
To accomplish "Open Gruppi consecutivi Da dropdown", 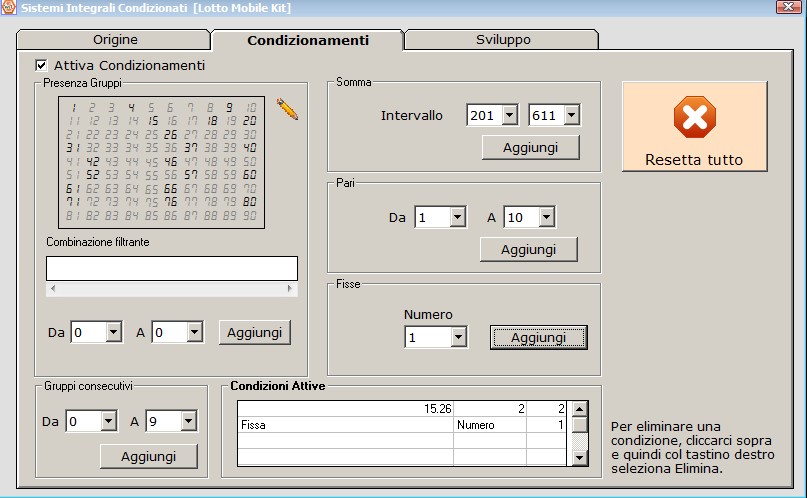I will (108, 421).
